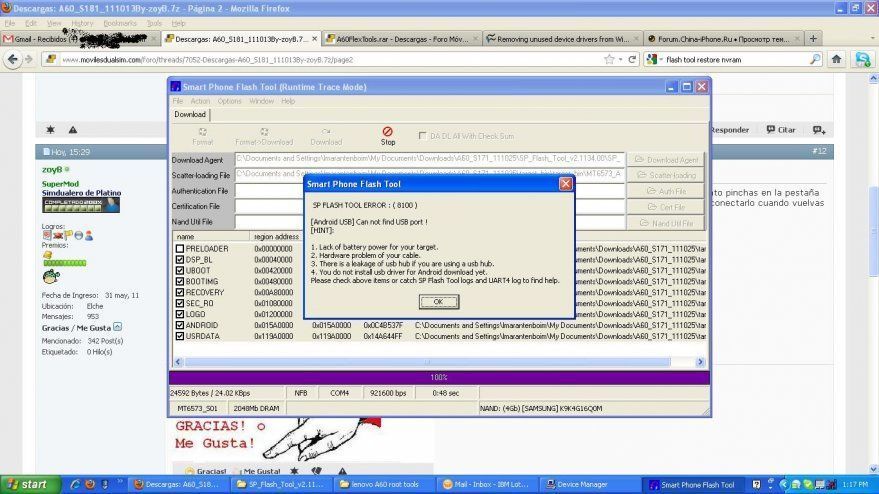Viewport: 879px width, 494px height.
Task: Click the Cert File button
Action: pyautogui.click(x=665, y=207)
